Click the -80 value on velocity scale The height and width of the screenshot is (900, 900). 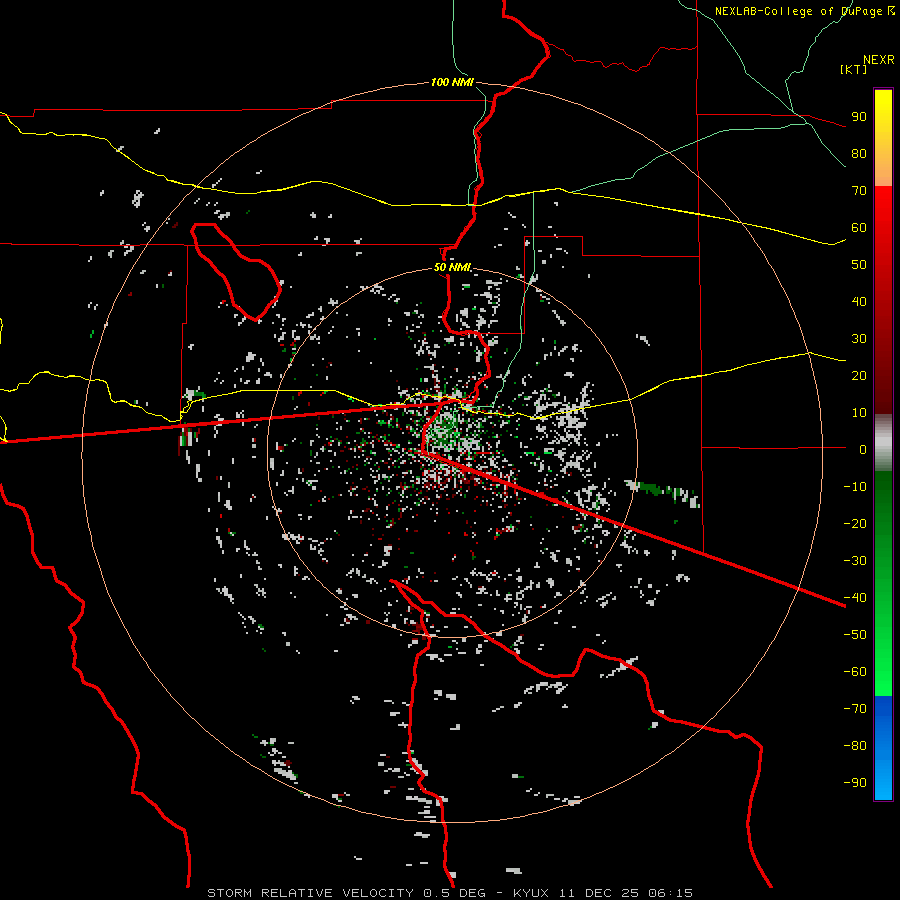(855, 746)
